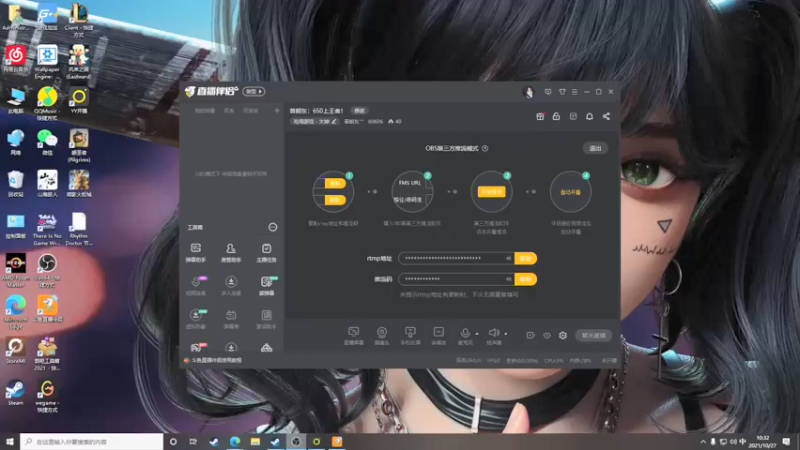Open the 多人连麦 download-arrow tool
Screen dimensions: 800x450
[231, 286]
